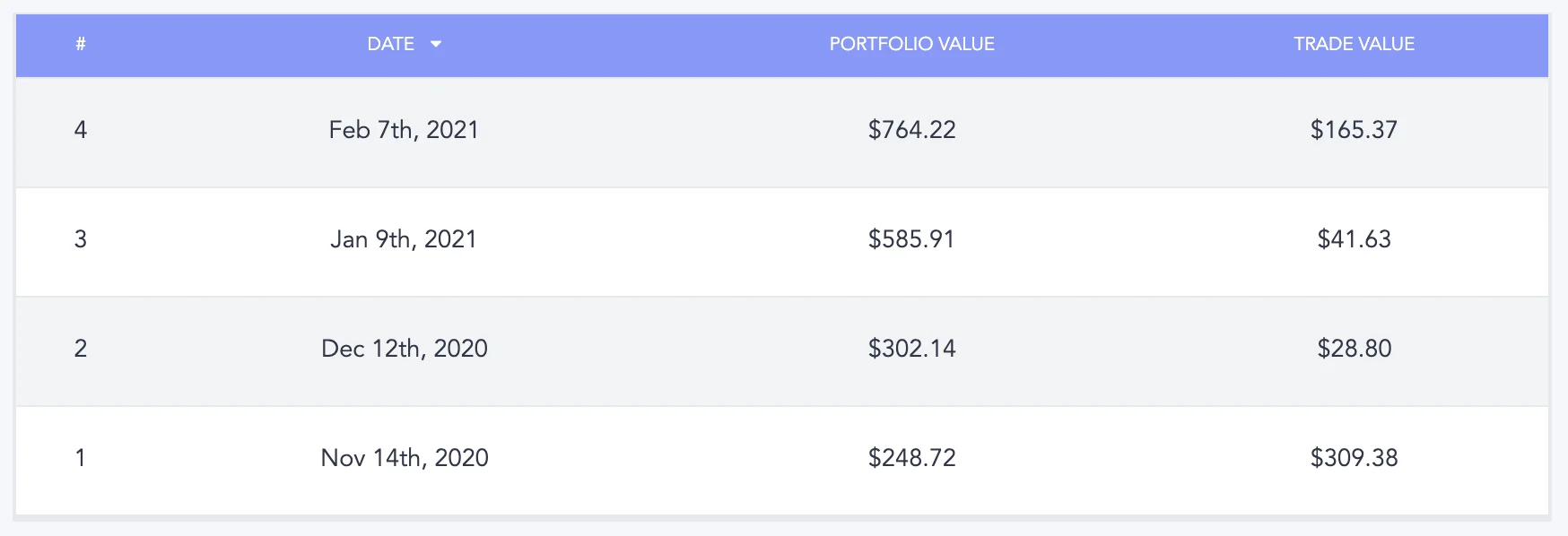The image size is (1568, 536).
Task: Click the PORTFOLIO VALUE column header
Action: coord(911,44)
